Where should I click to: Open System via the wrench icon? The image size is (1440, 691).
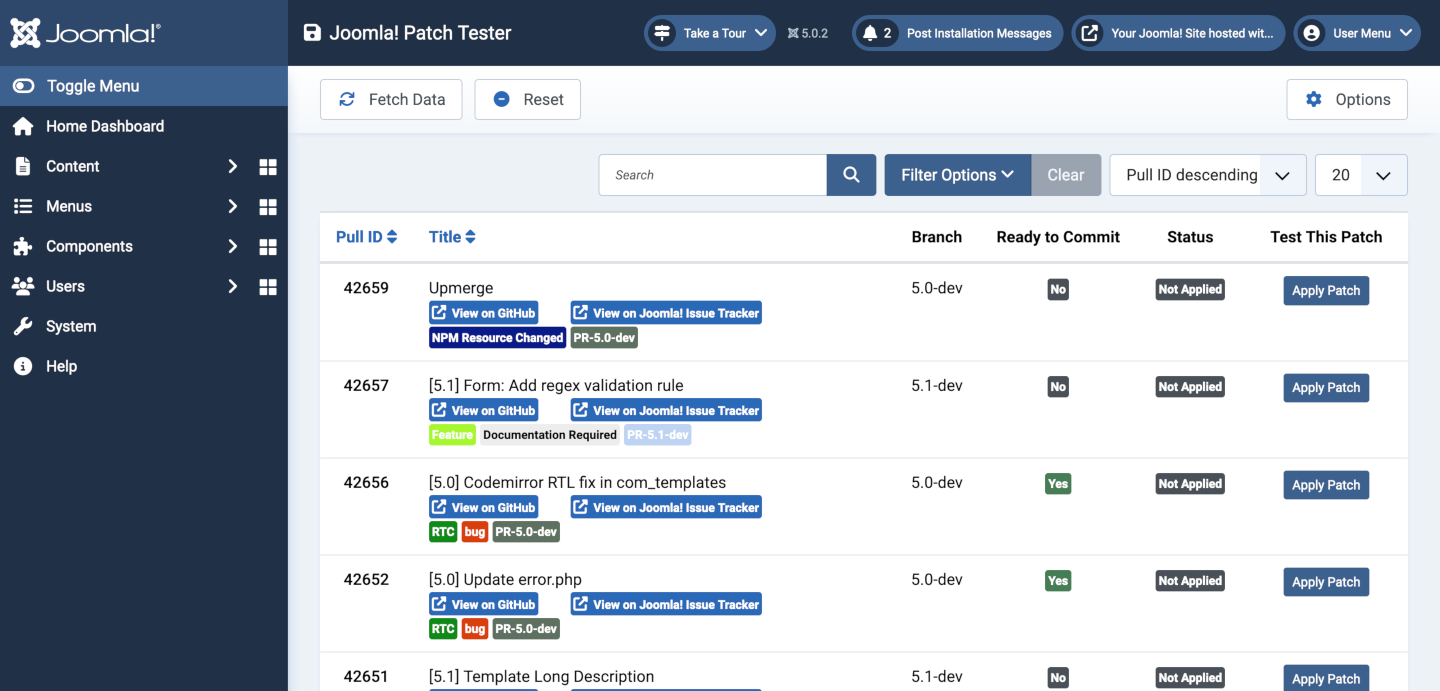[22, 326]
